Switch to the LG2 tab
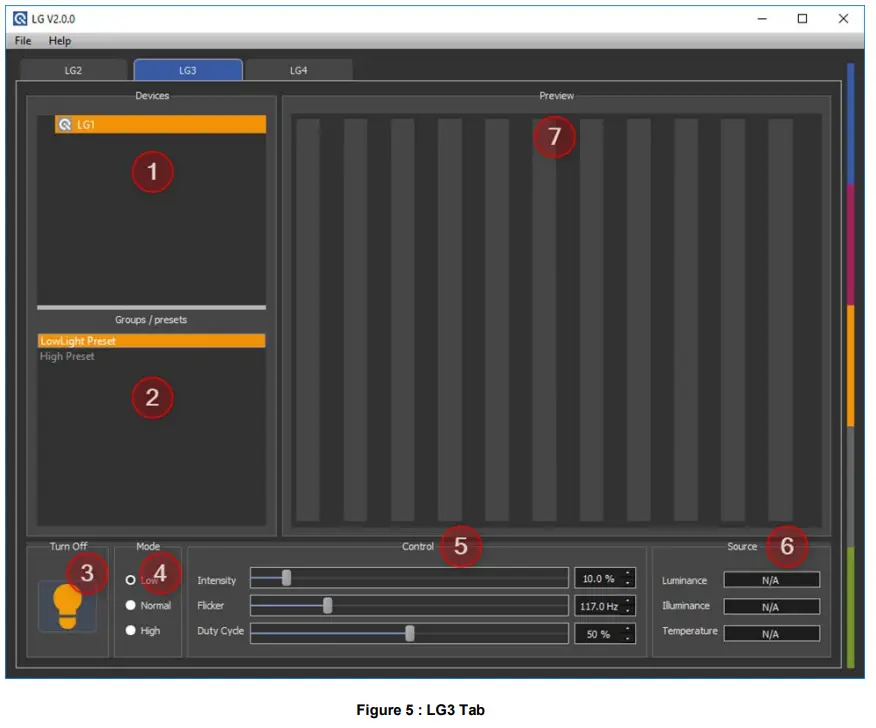The height and width of the screenshot is (728, 876). coord(72,70)
